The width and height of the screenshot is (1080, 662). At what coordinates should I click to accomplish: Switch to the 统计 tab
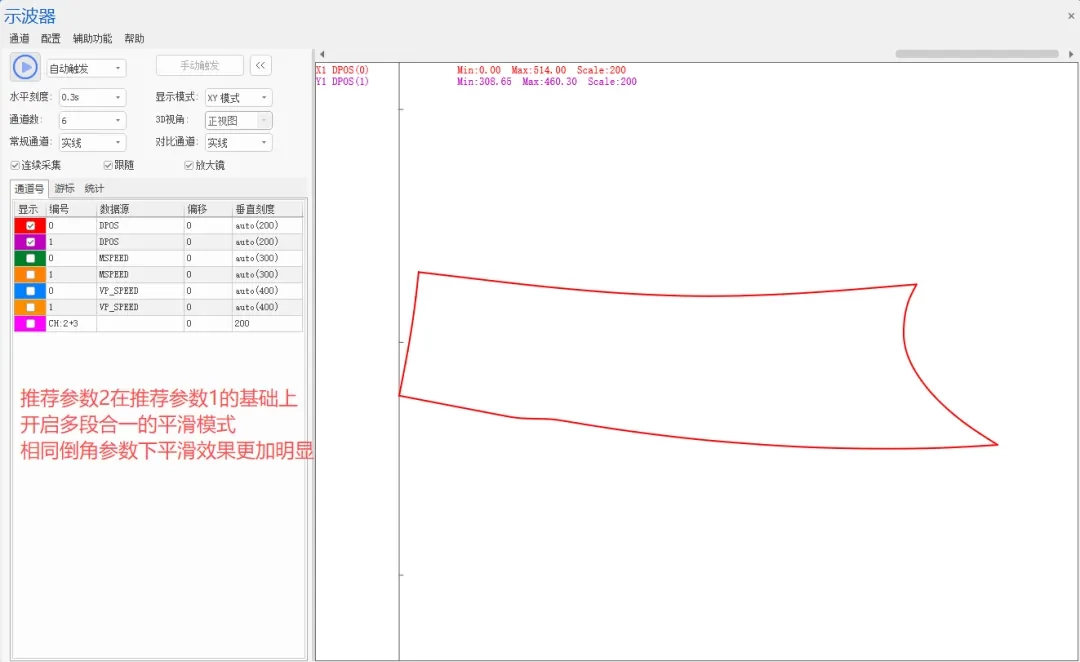coord(94,188)
